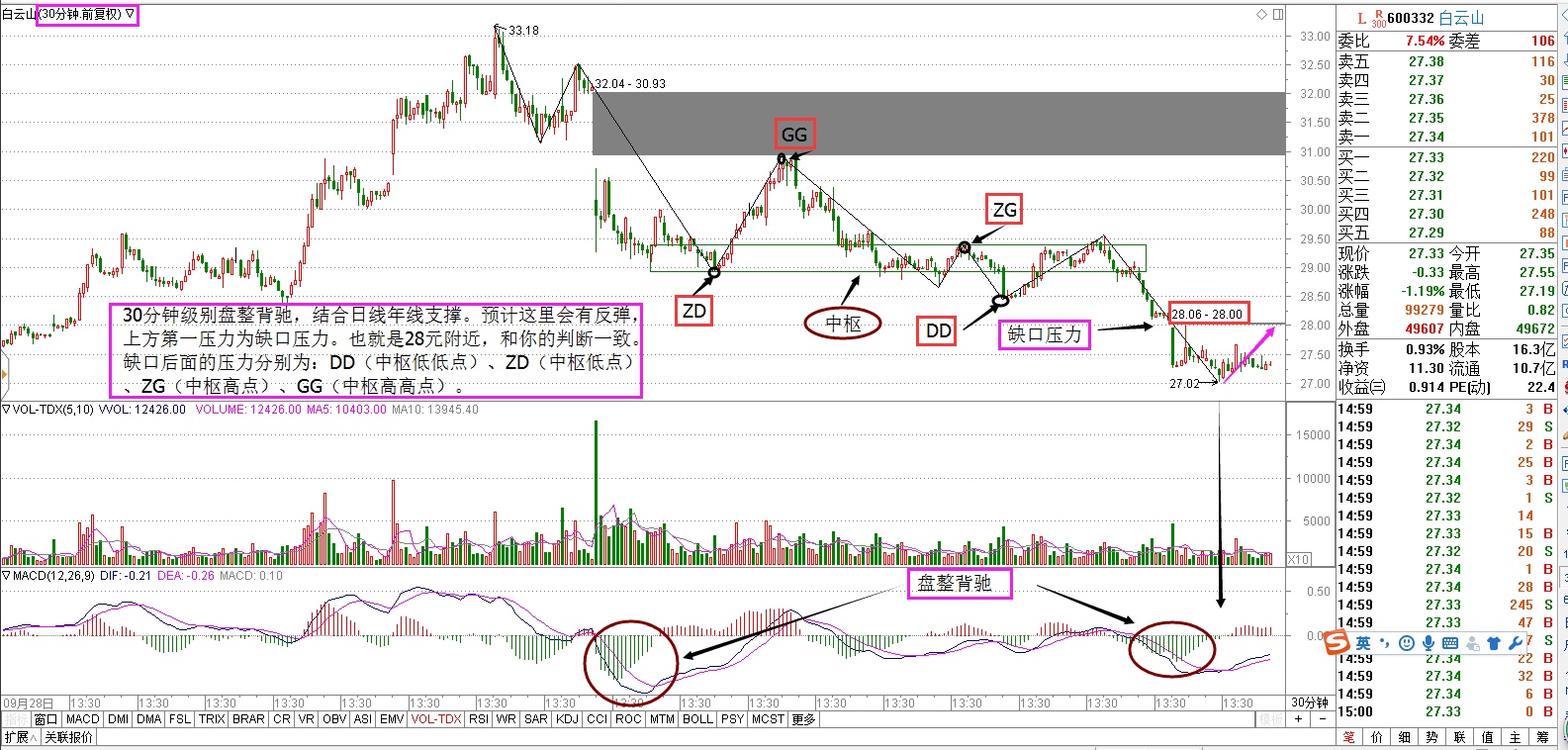Click the red L marker beside stock code

coord(1361,18)
